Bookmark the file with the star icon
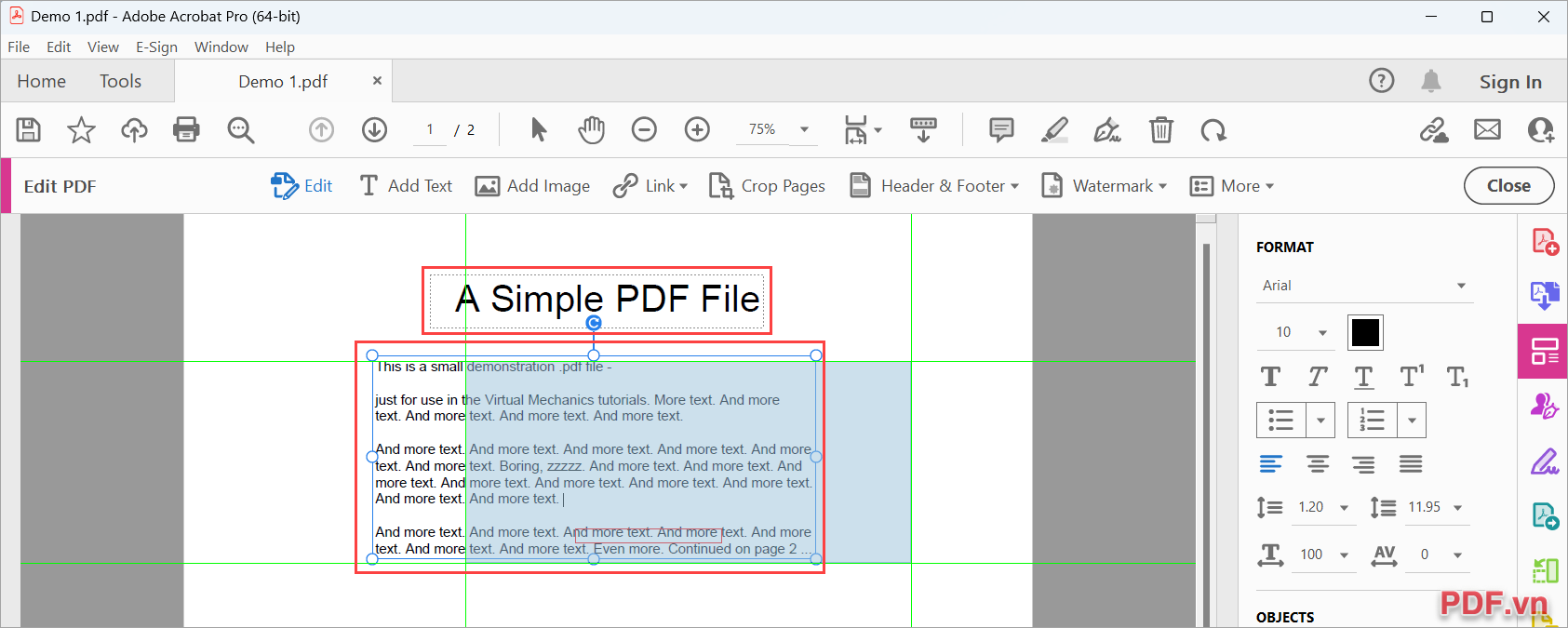Viewport: 1568px width, 628px height. (x=82, y=130)
